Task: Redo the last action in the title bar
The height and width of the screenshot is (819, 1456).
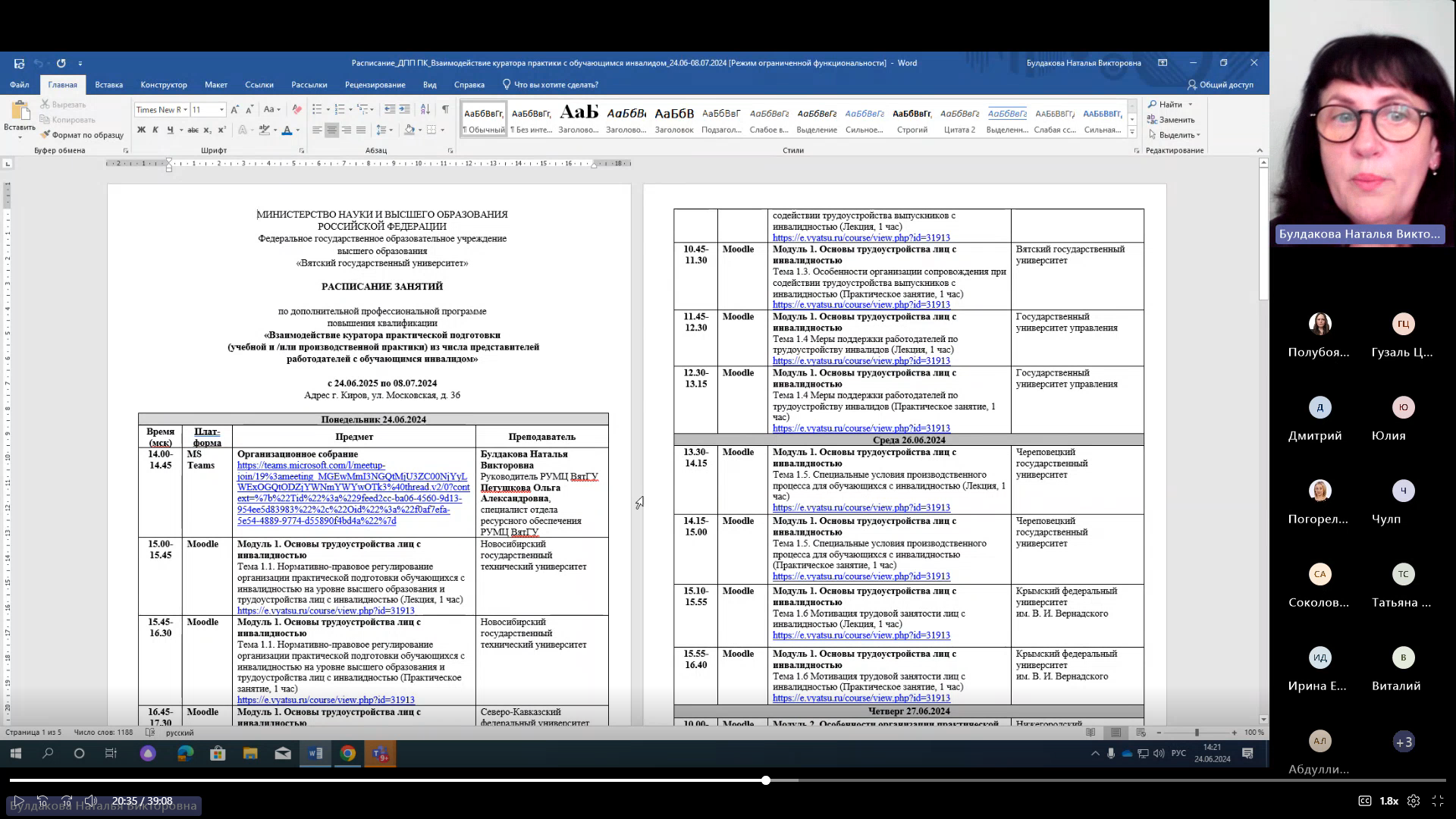Action: [x=61, y=63]
